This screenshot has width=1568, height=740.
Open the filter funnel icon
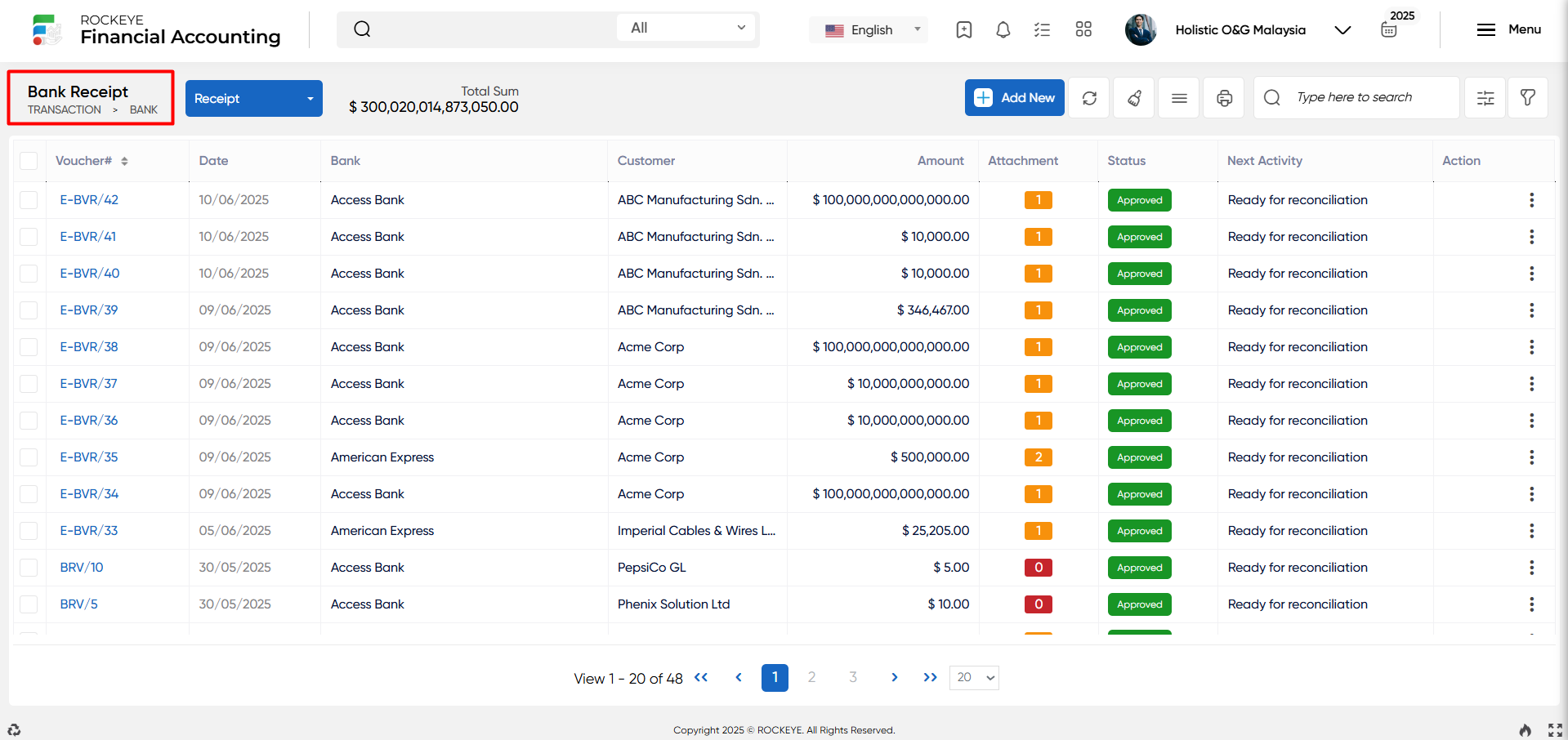point(1527,98)
